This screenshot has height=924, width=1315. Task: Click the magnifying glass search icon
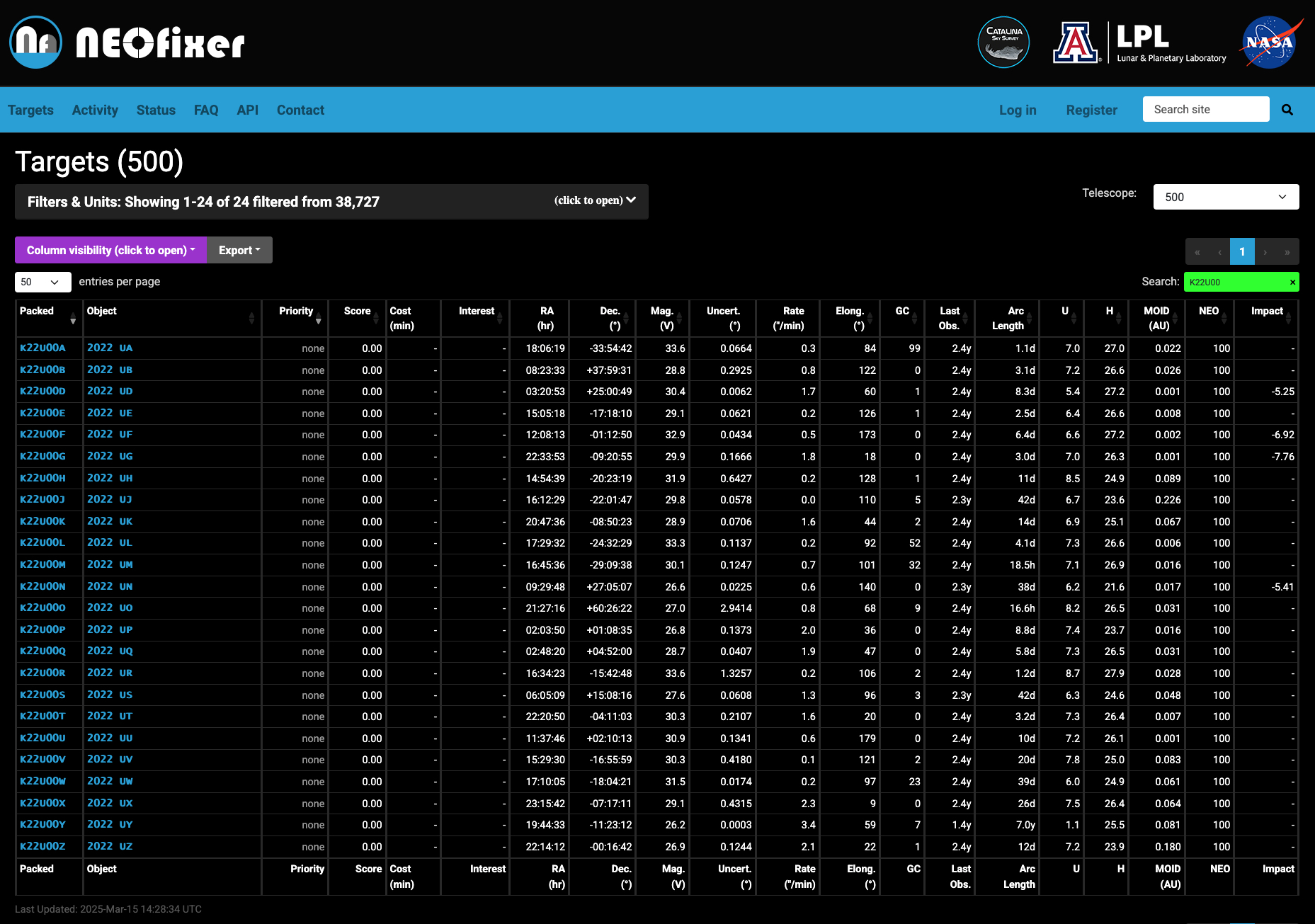[1287, 110]
